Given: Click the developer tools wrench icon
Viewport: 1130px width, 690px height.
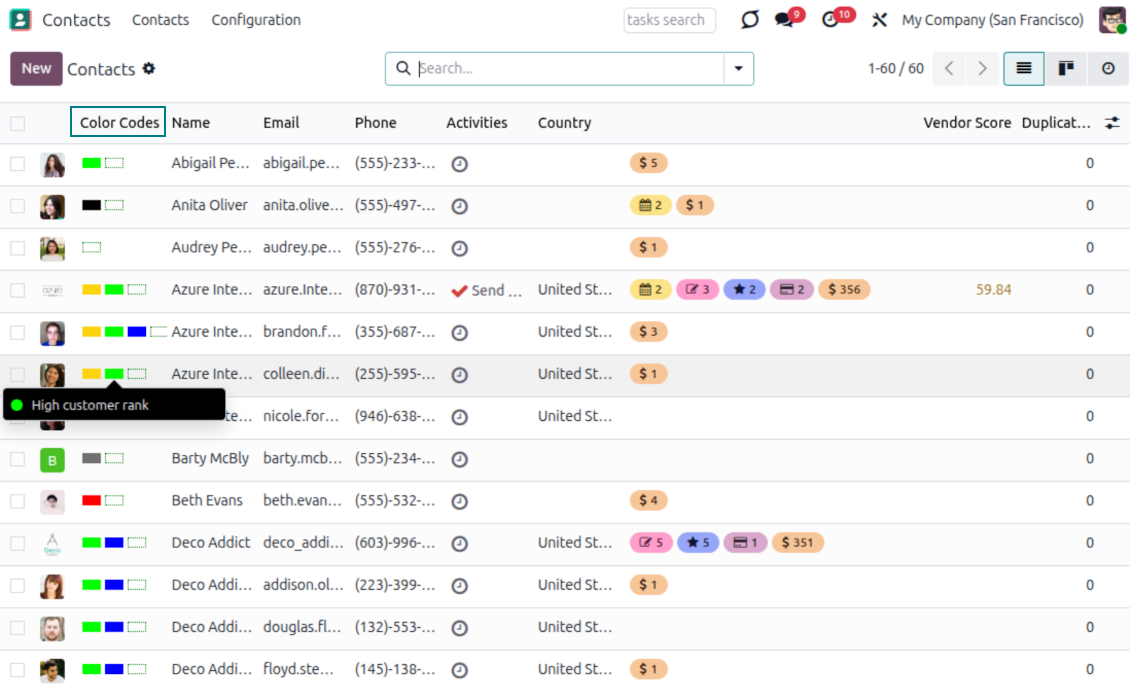Looking at the screenshot, I should (x=878, y=19).
